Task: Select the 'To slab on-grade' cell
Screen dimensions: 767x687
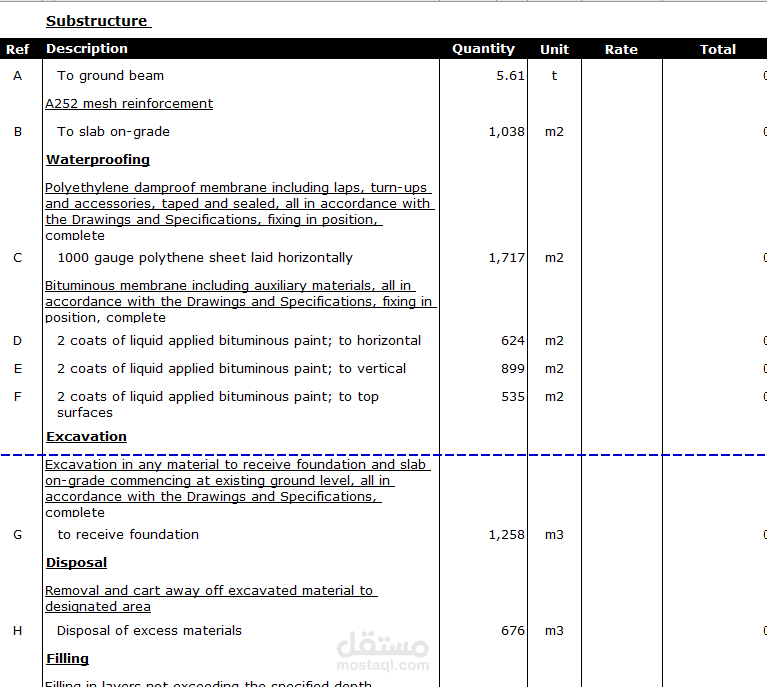Action: coord(113,131)
